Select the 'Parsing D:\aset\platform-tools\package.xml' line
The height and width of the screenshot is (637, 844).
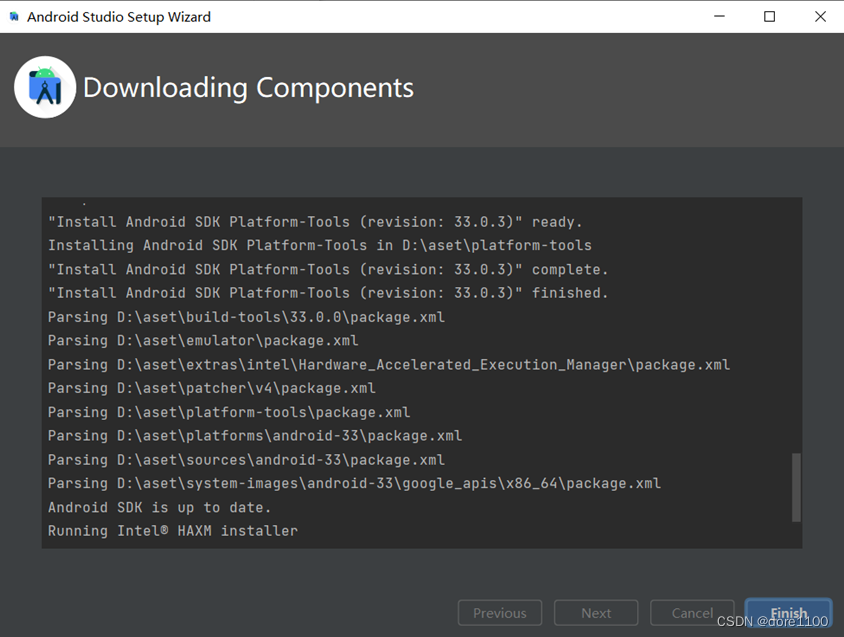[229, 412]
